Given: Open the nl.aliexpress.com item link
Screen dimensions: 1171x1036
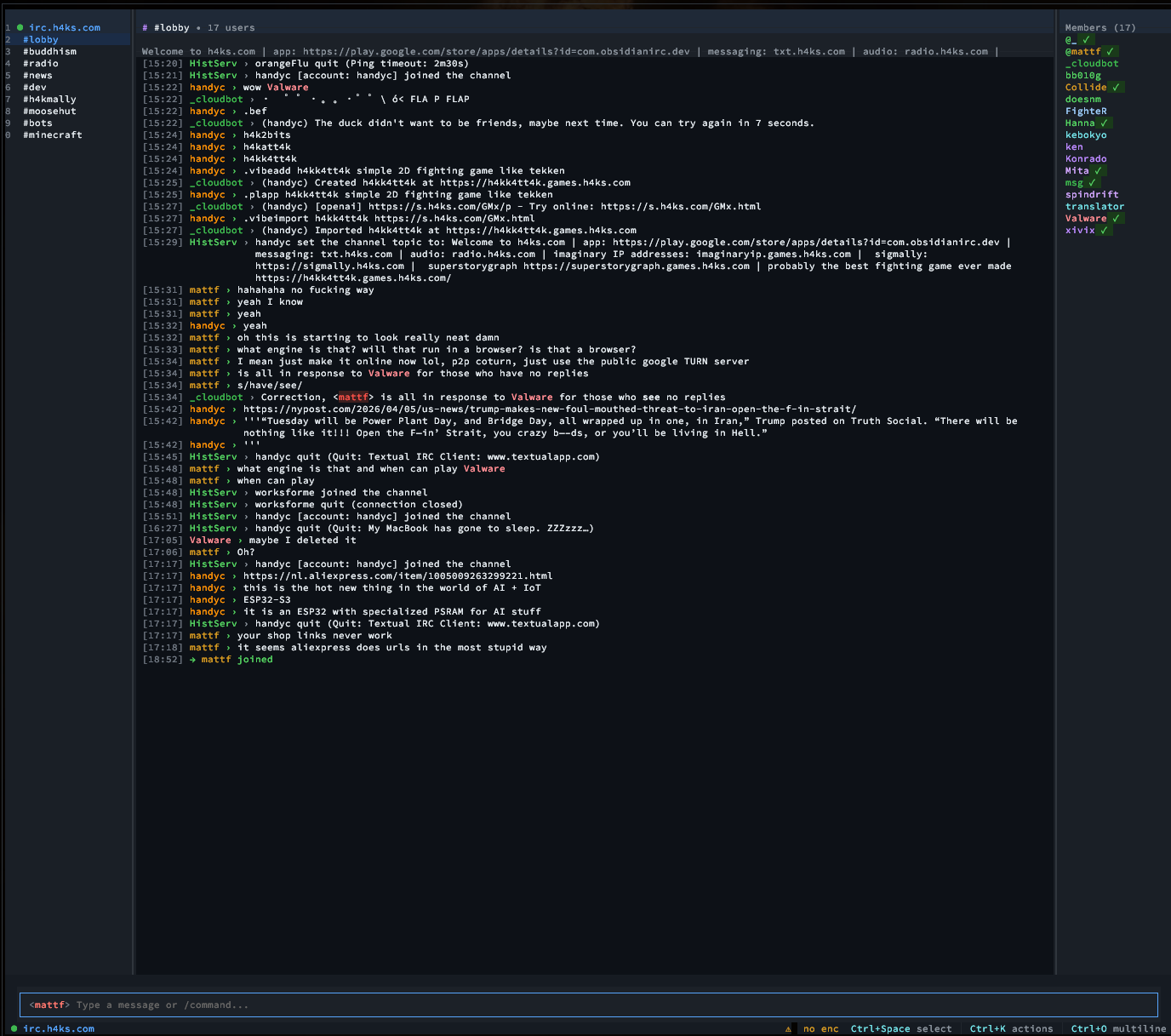Looking at the screenshot, I should coord(397,575).
